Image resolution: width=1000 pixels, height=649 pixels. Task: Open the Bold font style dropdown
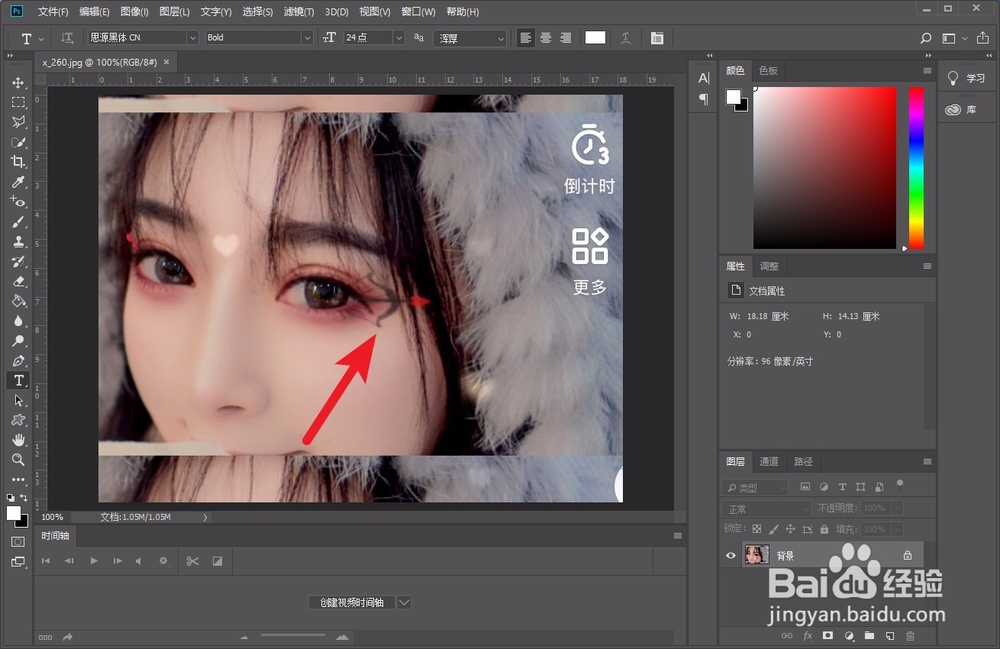tap(305, 37)
